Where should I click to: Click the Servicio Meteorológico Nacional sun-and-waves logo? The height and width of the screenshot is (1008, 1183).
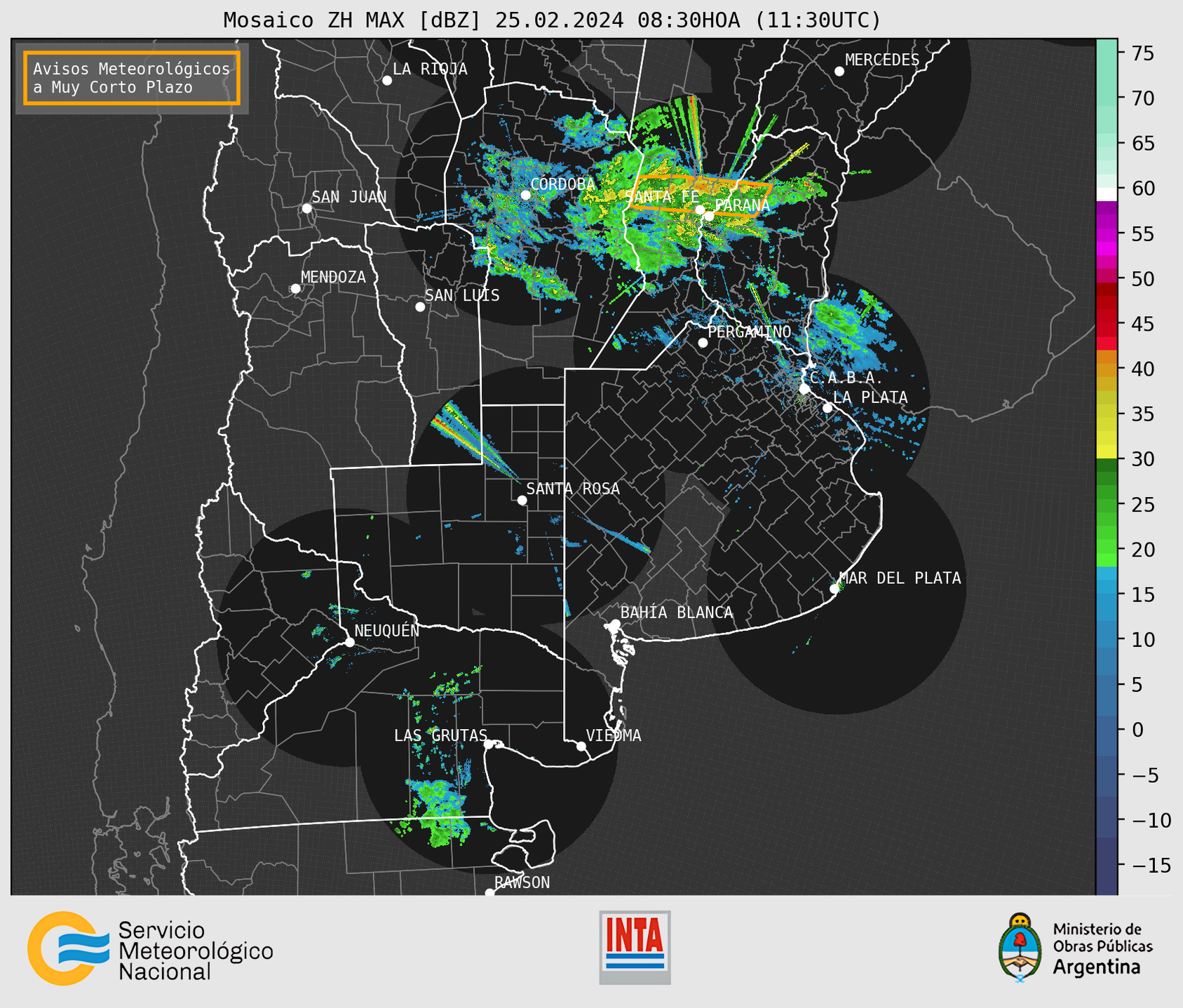pos(68,948)
